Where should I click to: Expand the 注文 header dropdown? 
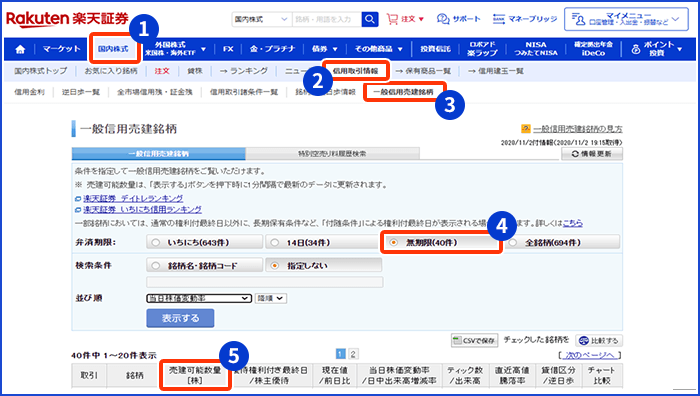[421, 19]
